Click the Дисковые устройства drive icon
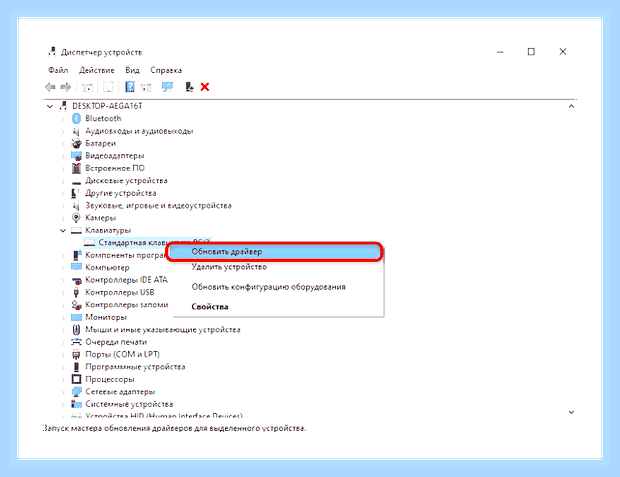This screenshot has width=620, height=477. 76,182
